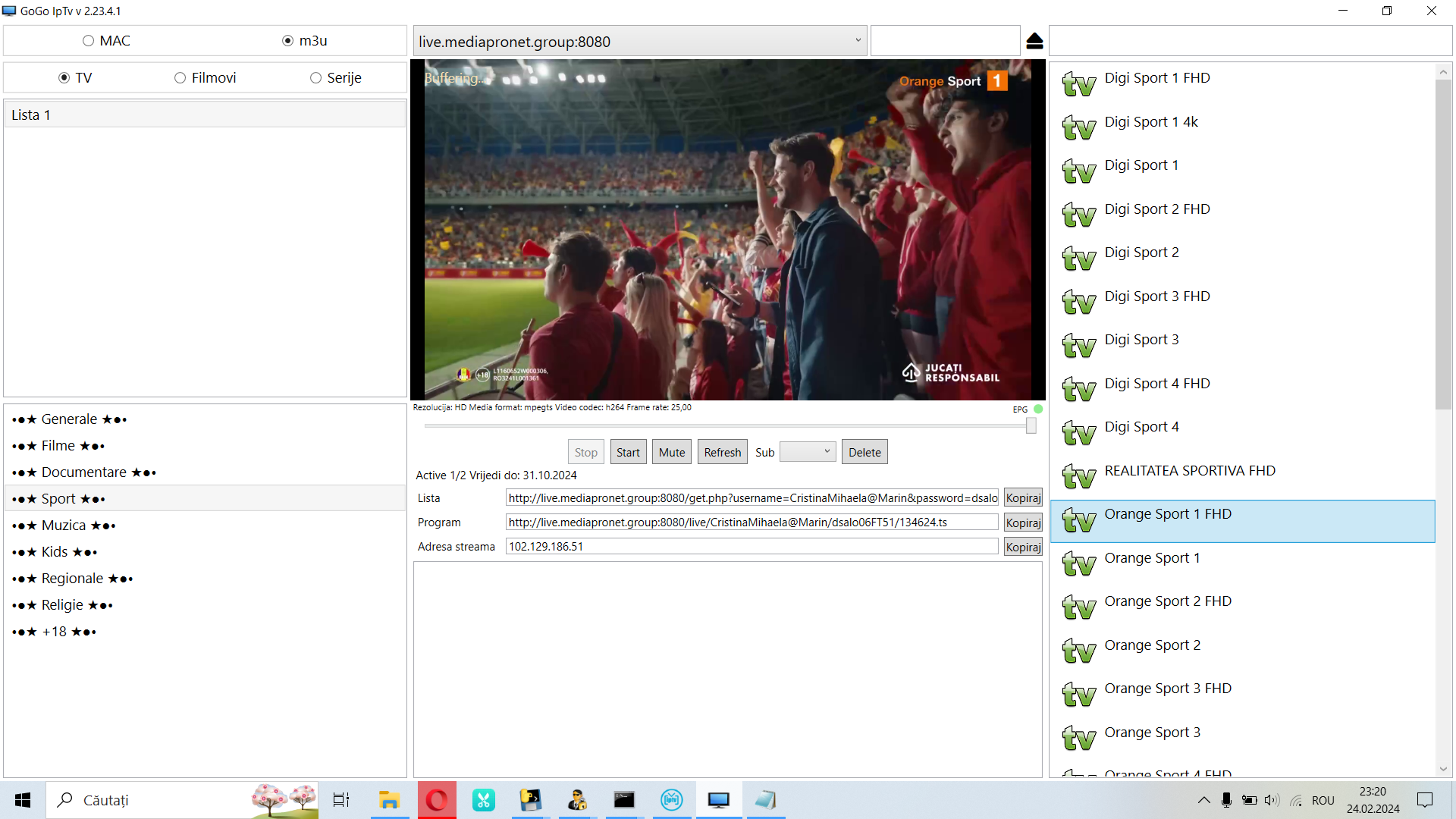This screenshot has height=819, width=1456.
Task: Click the Orange Sport 2 channel name
Action: [1152, 645]
